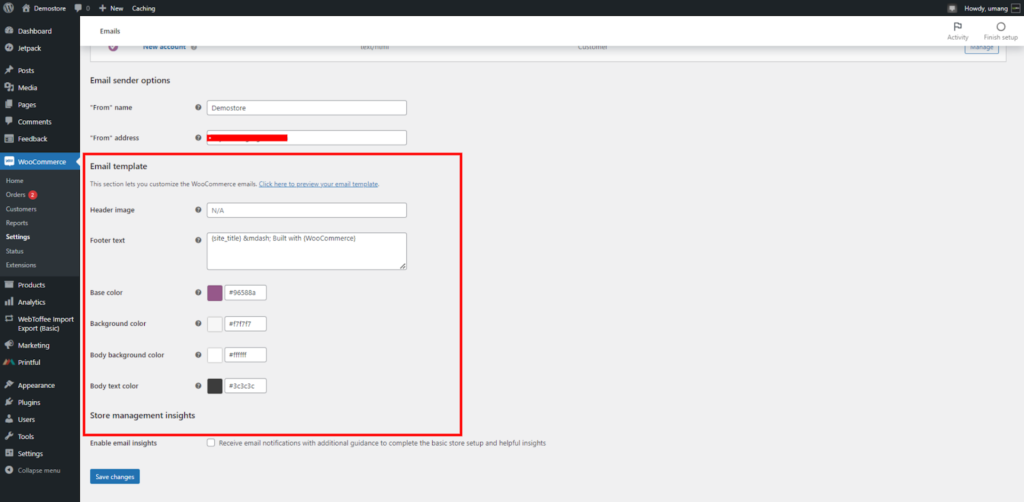The height and width of the screenshot is (502, 1024).
Task: Click help icon next to Header image
Action: click(x=199, y=210)
